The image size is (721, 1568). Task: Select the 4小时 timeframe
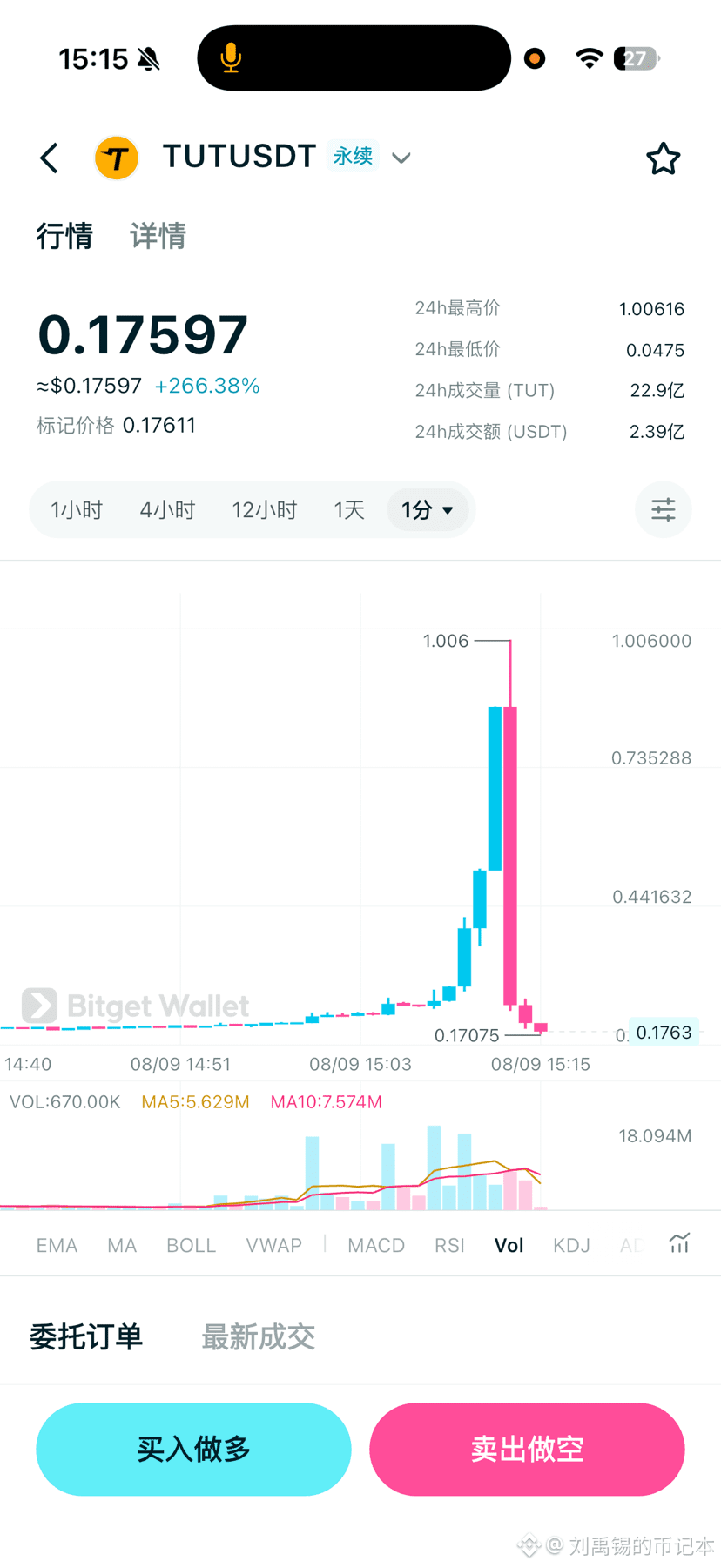point(167,509)
